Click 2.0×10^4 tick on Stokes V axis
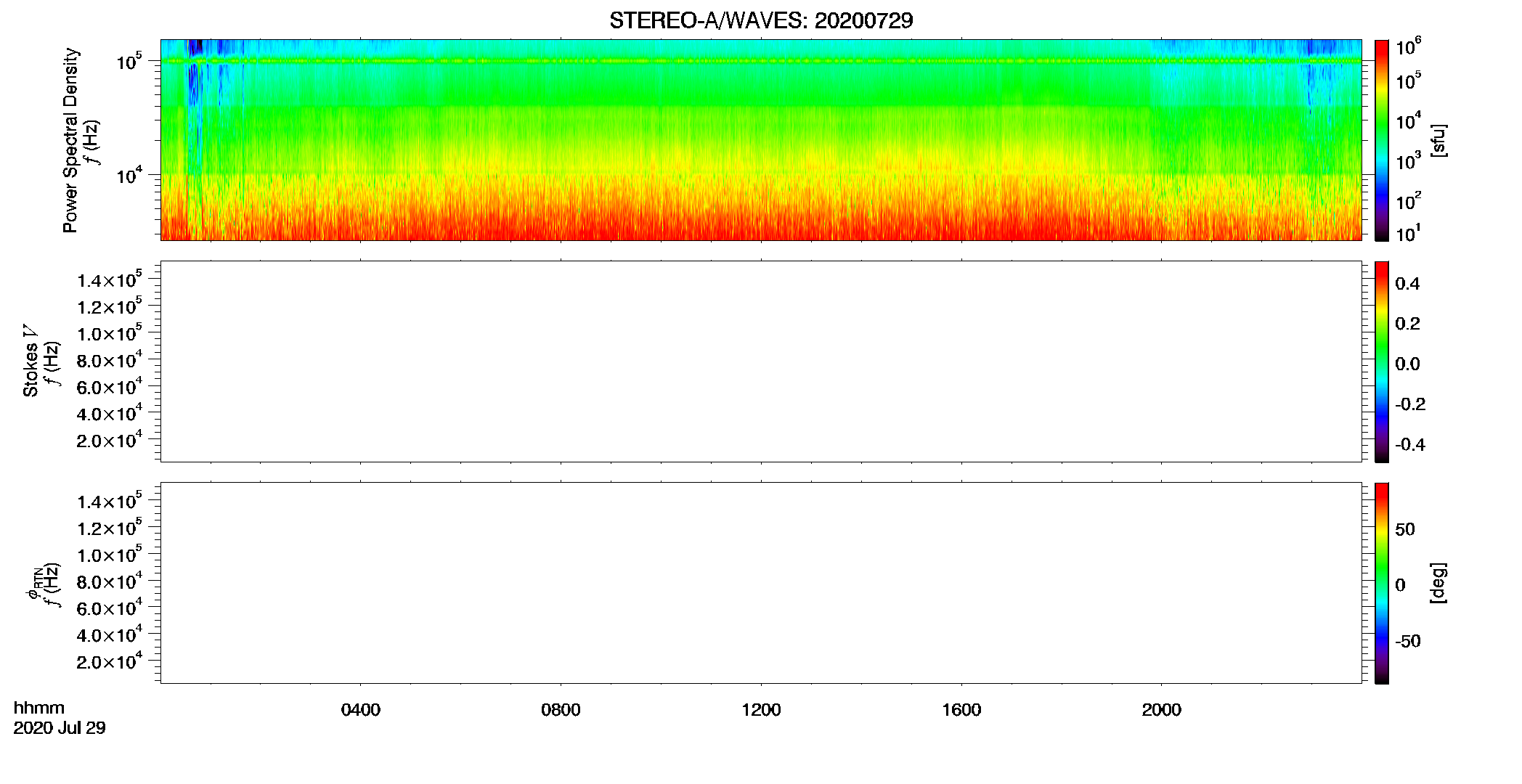The height and width of the screenshot is (784, 1522). (x=110, y=440)
